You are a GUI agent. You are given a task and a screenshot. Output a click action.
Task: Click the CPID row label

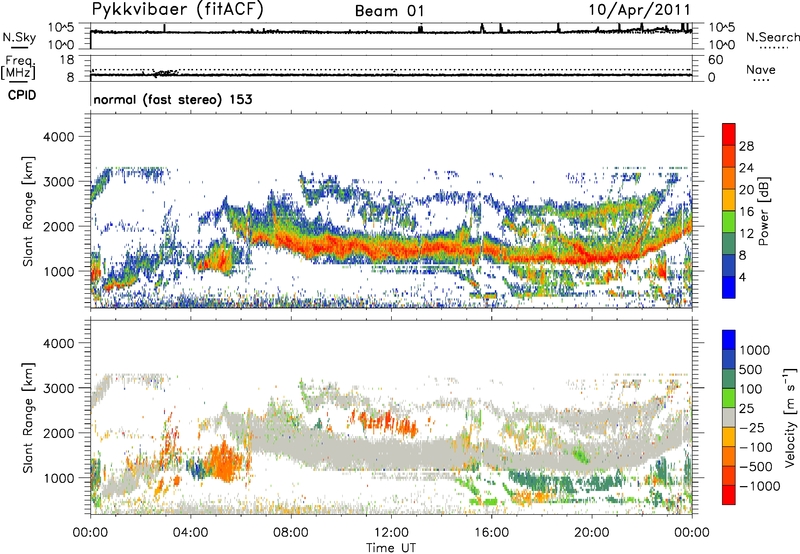pos(22,95)
